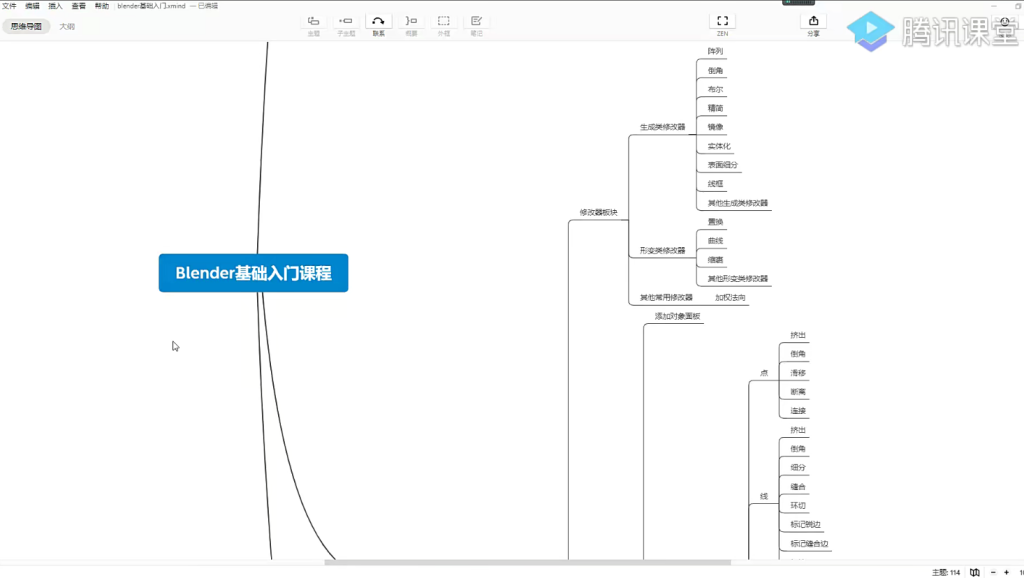Viewport: 1024px width, 578px height.
Task: Select the 阵列 topic
Action: click(715, 51)
